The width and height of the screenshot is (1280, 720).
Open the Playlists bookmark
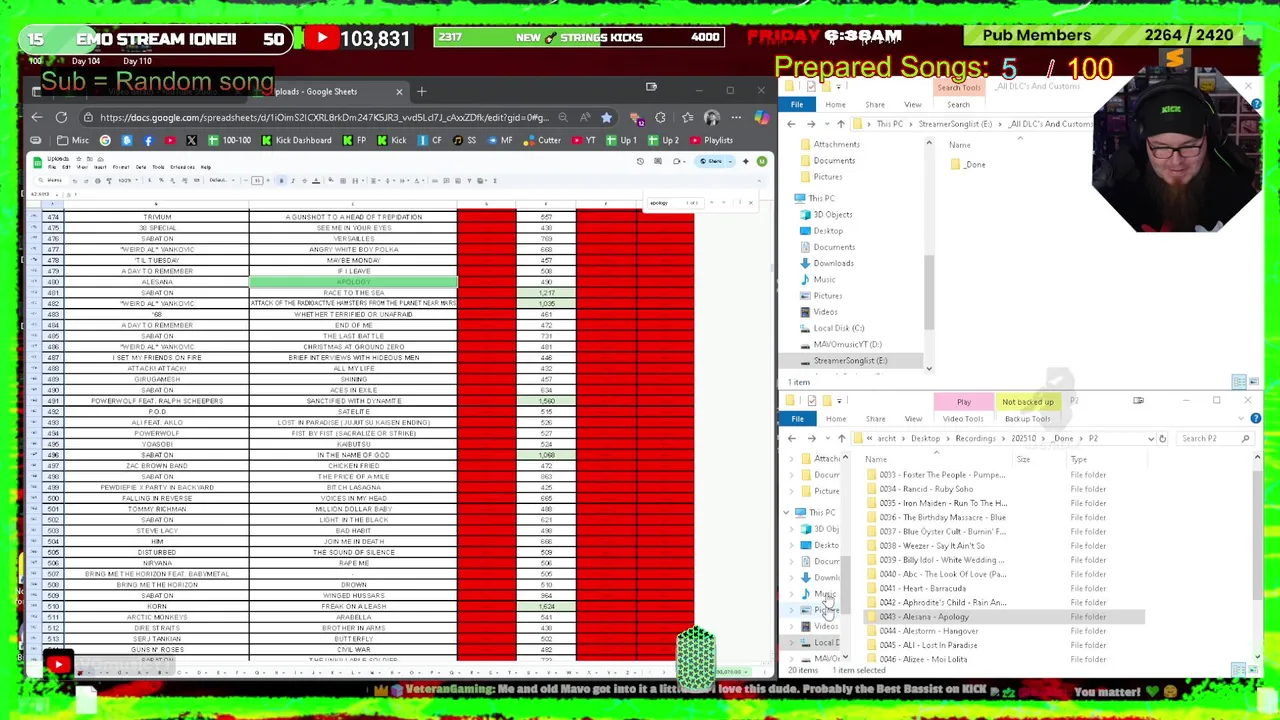pos(711,140)
